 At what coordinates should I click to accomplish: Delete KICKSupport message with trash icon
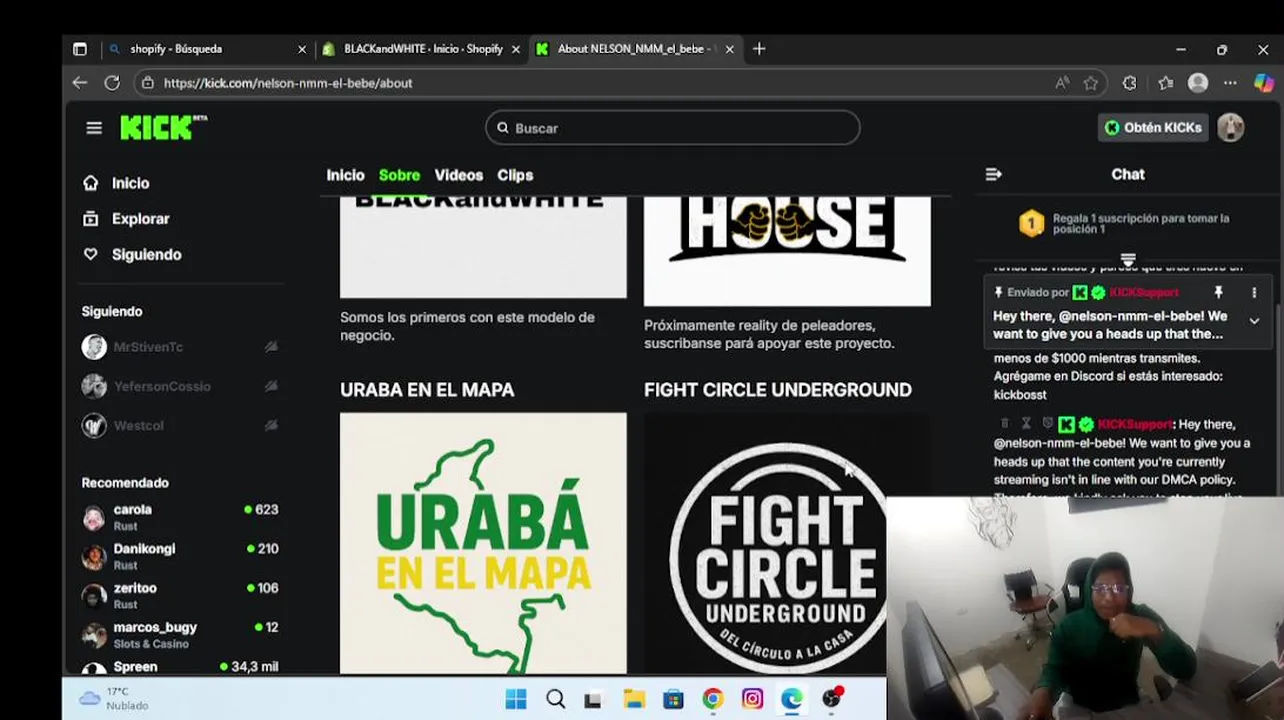[x=1005, y=424]
